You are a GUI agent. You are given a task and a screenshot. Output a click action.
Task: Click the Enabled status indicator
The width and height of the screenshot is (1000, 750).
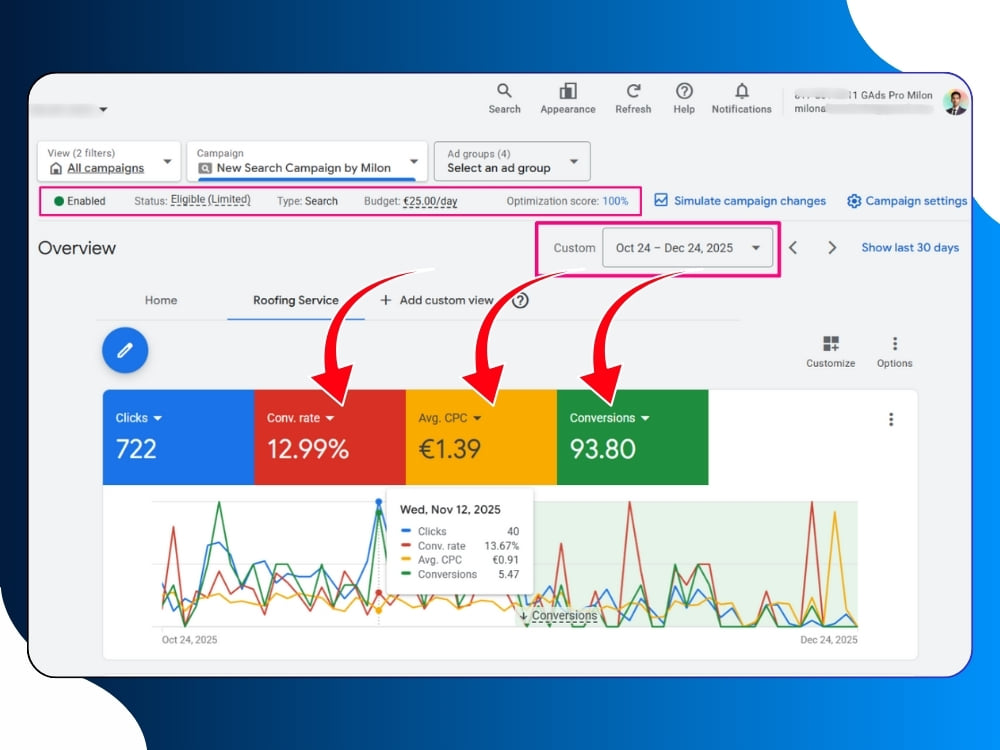(80, 201)
